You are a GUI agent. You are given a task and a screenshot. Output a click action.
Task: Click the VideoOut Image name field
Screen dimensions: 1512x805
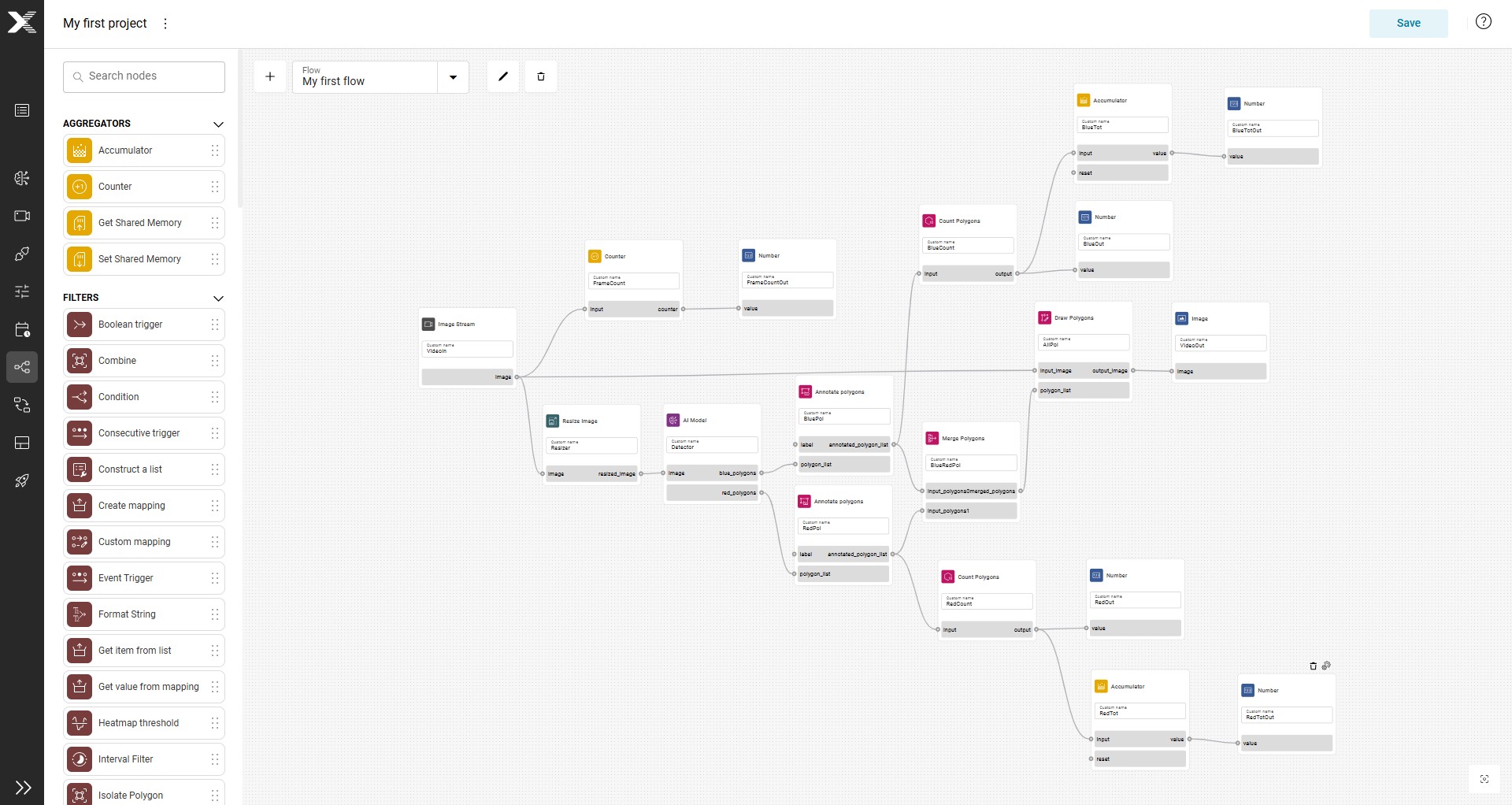pos(1221,343)
